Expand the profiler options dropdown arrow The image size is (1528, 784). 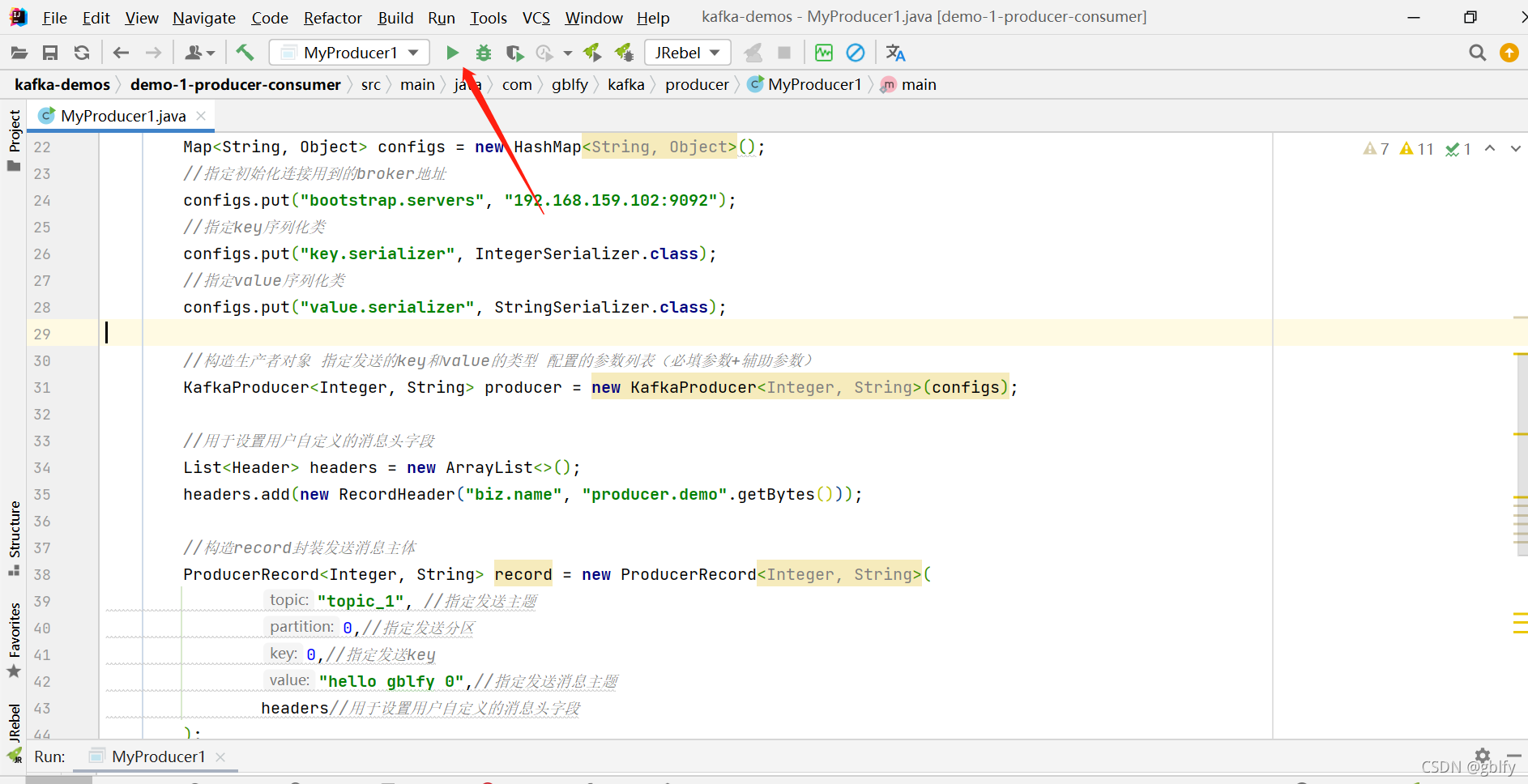click(x=568, y=53)
